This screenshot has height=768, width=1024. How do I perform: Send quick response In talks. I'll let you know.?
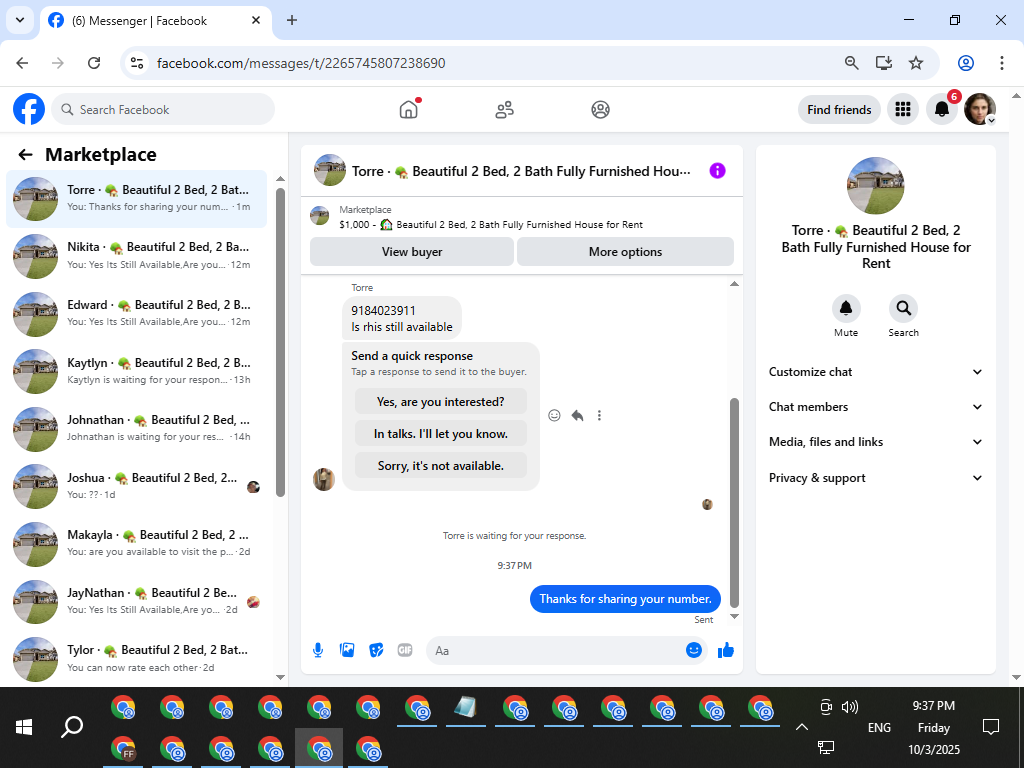point(441,434)
